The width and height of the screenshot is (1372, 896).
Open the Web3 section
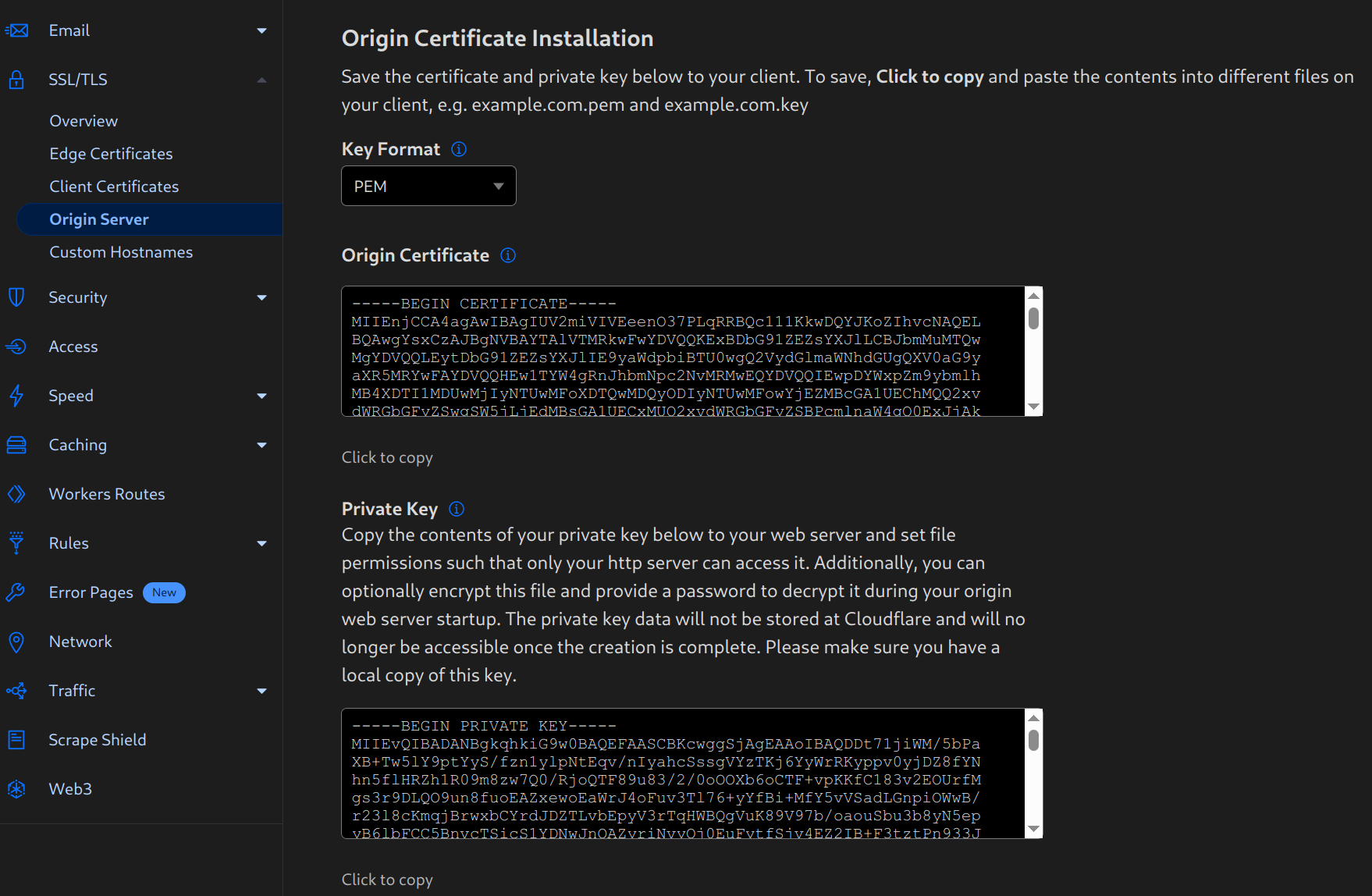[70, 789]
